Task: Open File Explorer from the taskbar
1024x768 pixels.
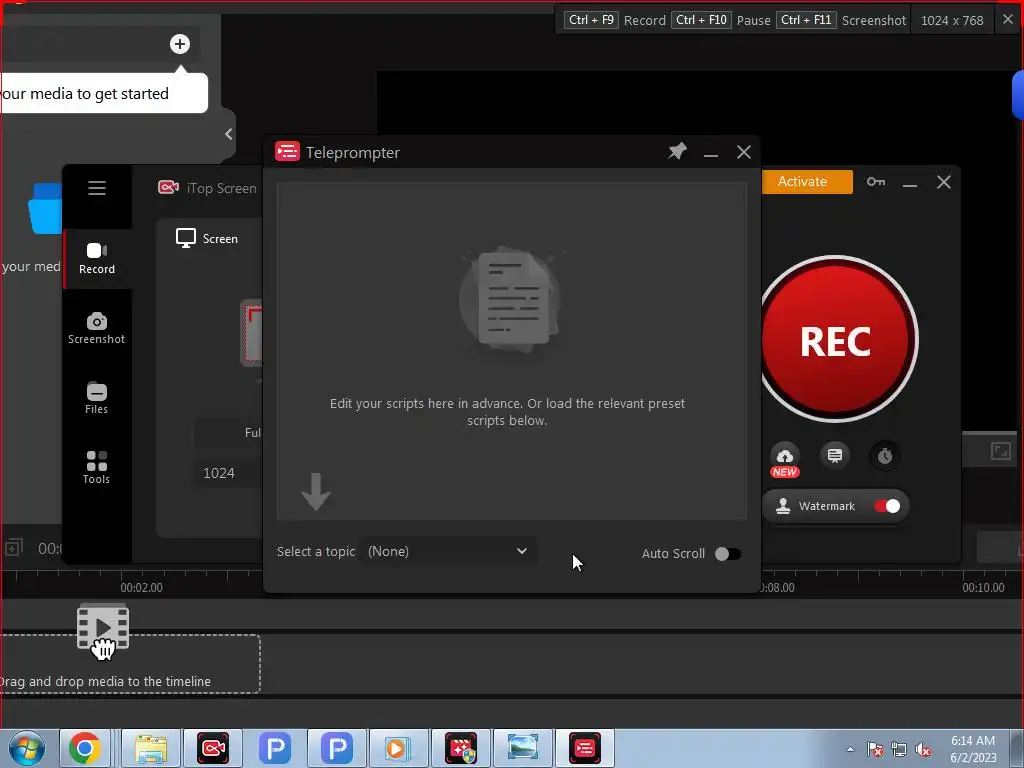Action: [x=152, y=748]
